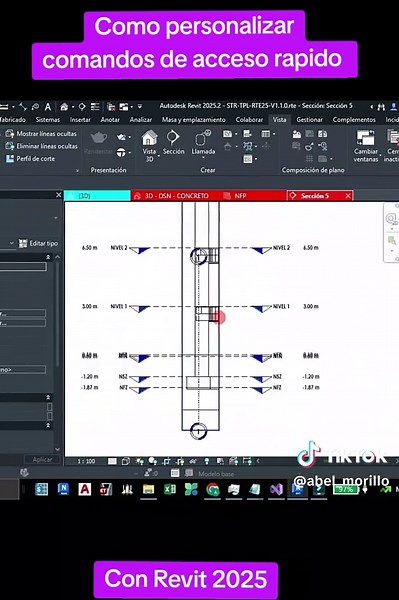
Task: Open the Vista ribbon tab
Action: point(279,120)
